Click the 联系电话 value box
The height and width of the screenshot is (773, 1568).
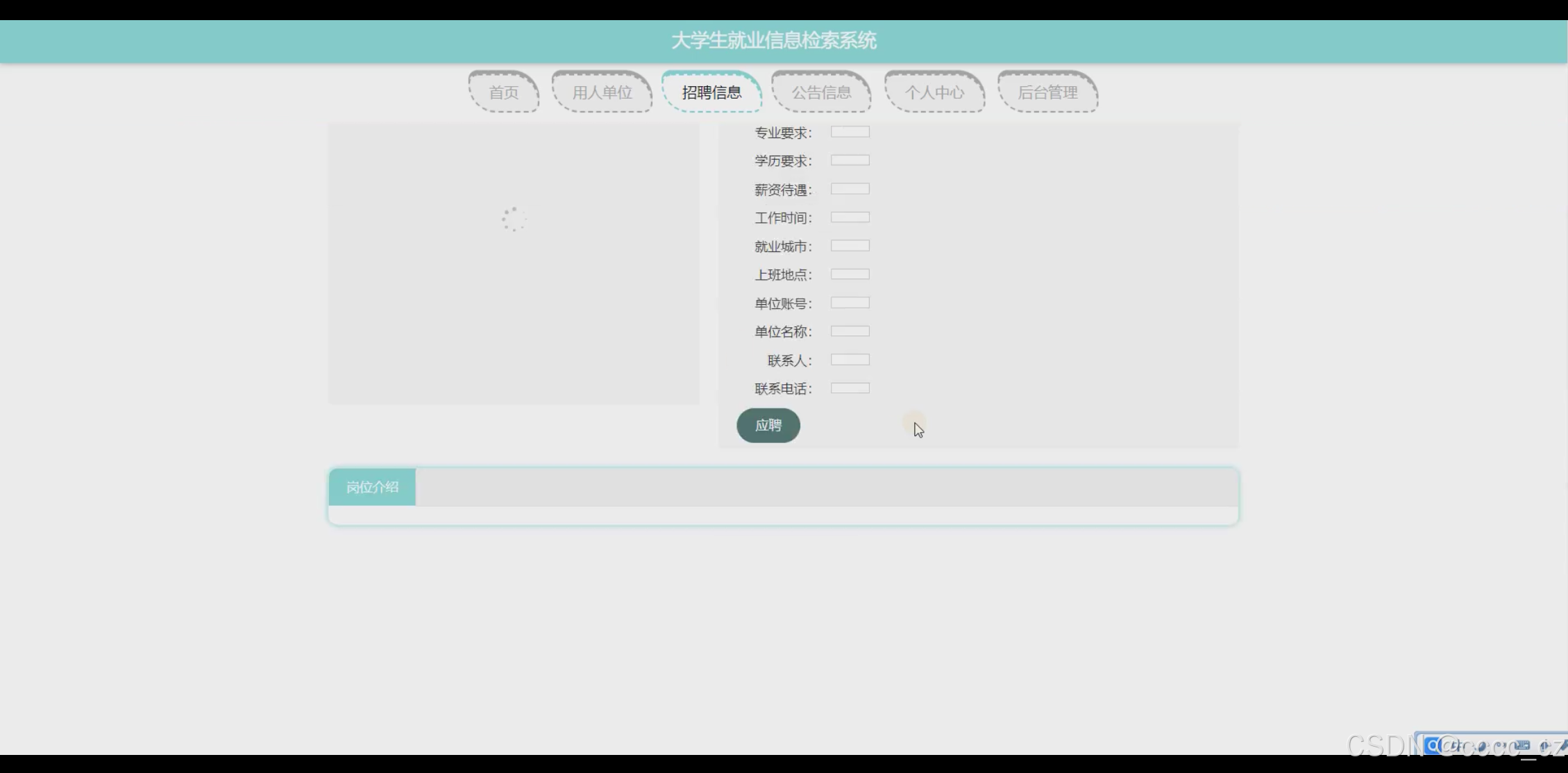point(850,388)
